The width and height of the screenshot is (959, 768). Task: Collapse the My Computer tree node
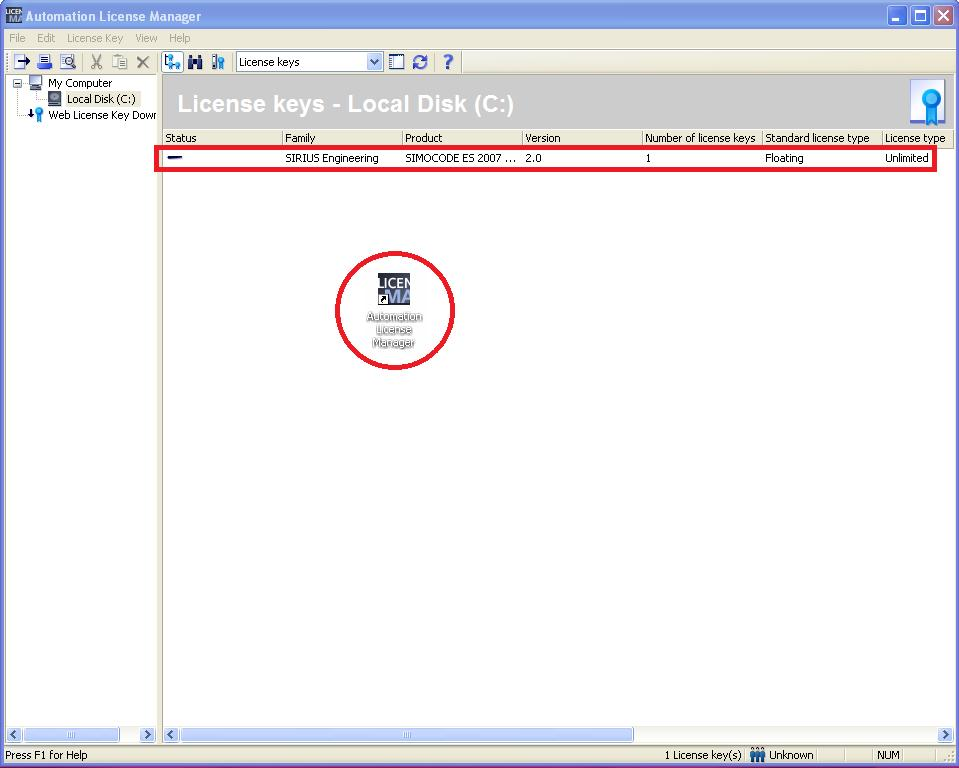pos(18,83)
